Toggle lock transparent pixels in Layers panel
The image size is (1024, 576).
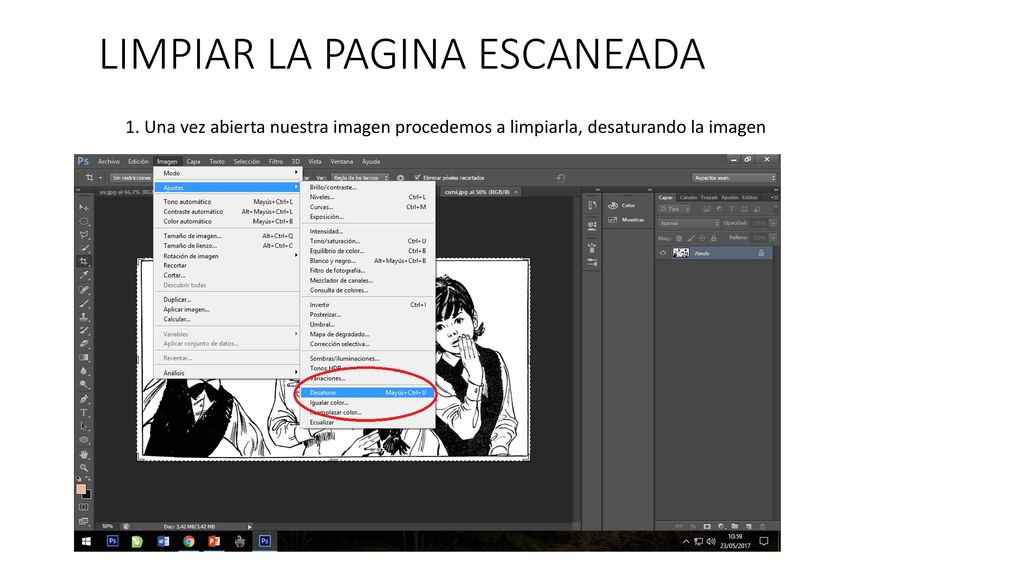[x=679, y=238]
